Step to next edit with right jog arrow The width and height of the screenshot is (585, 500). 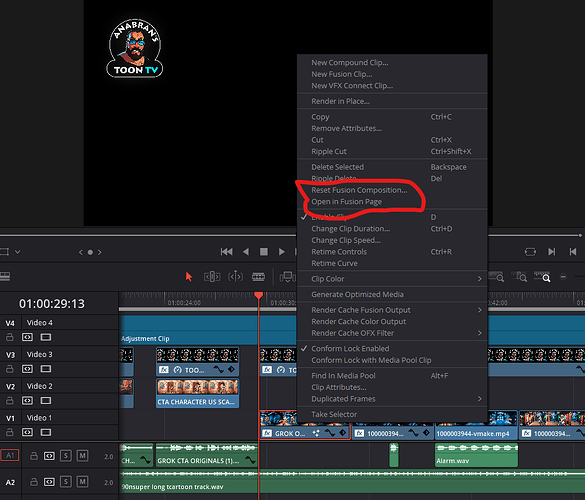coord(100,253)
